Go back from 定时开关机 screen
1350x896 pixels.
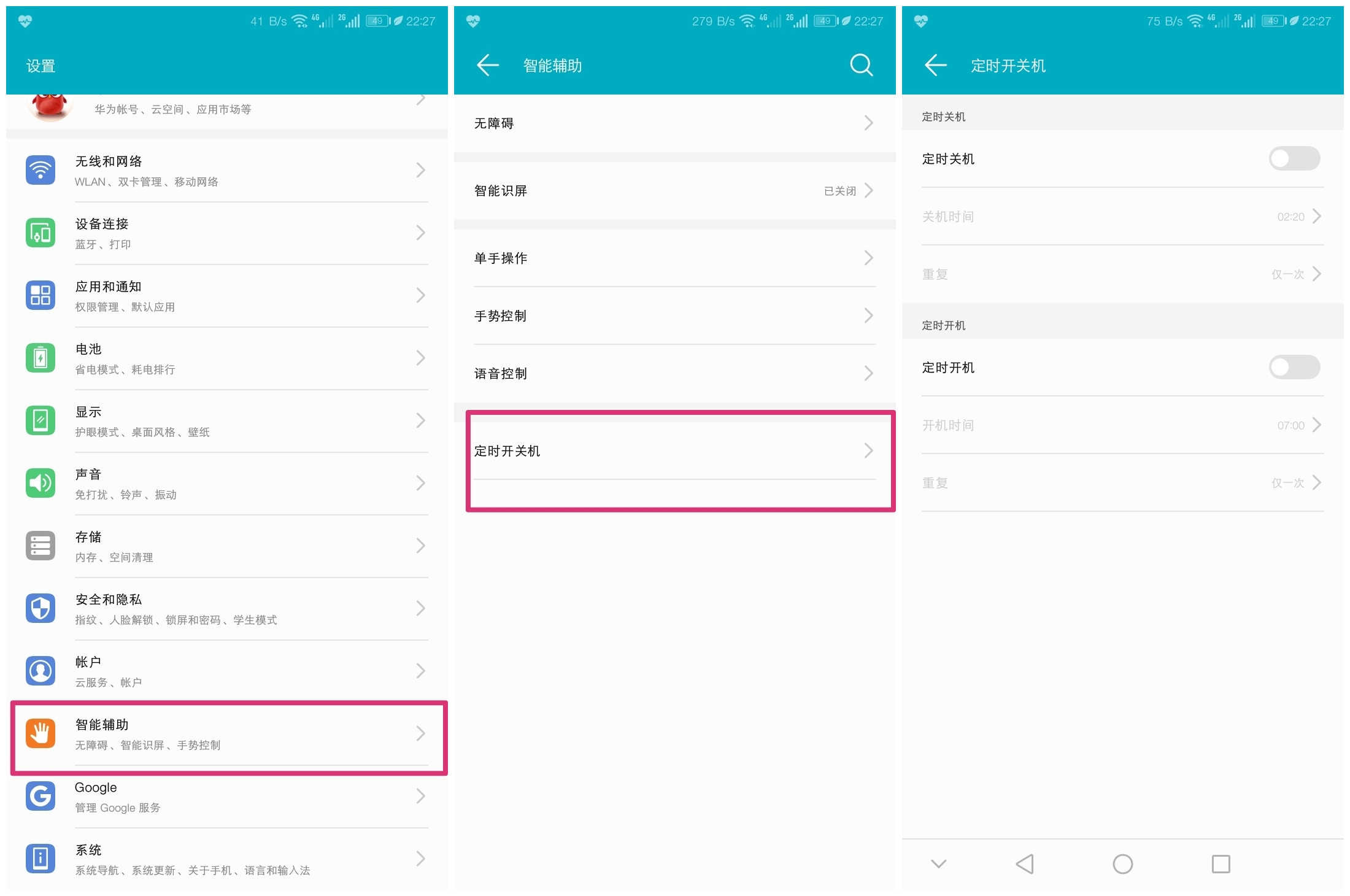(935, 65)
